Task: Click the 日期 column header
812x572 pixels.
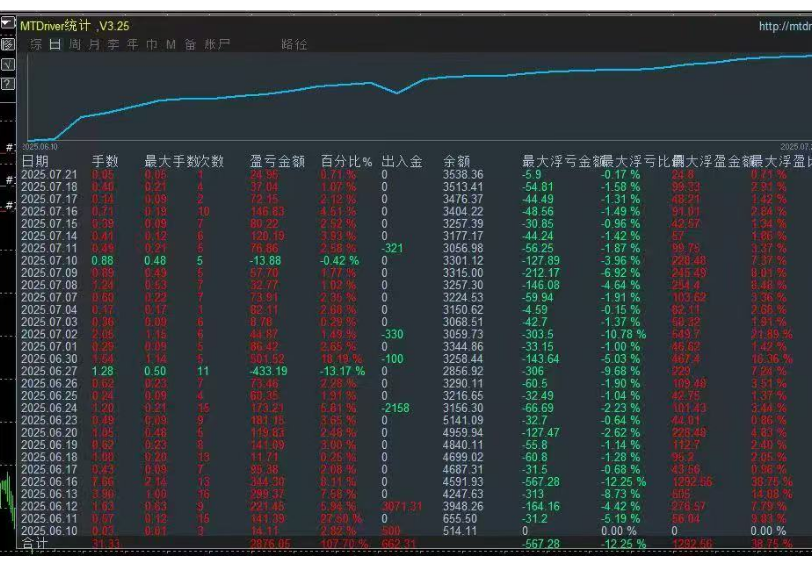Action: coord(35,162)
